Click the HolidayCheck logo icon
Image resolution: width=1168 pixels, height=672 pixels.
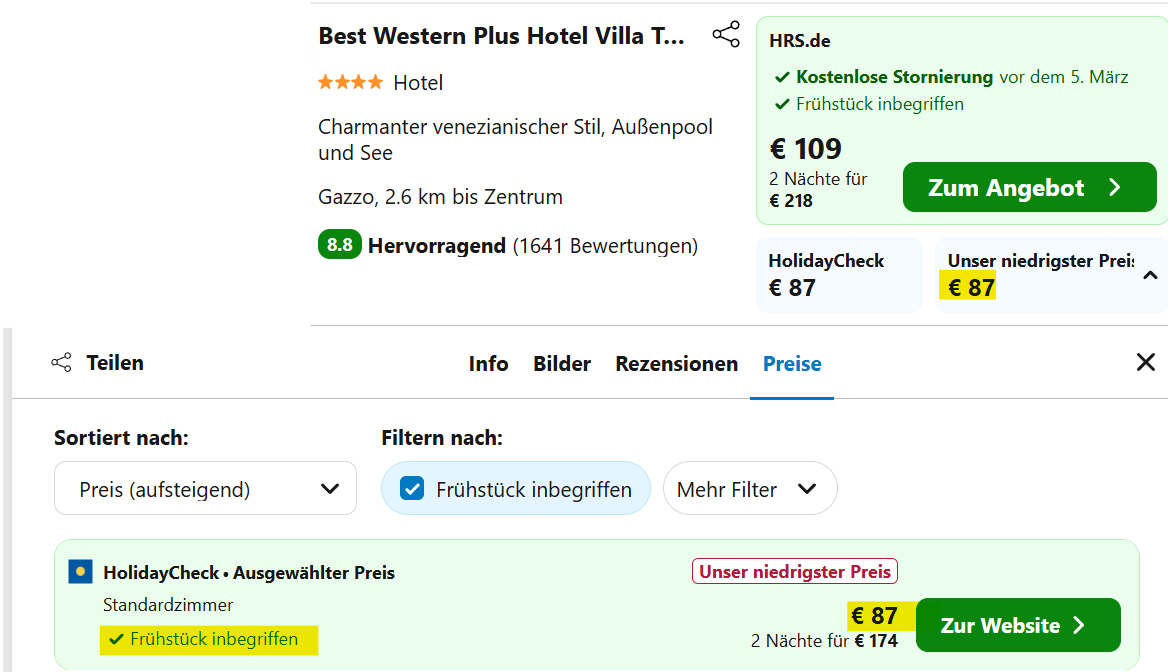click(x=80, y=572)
